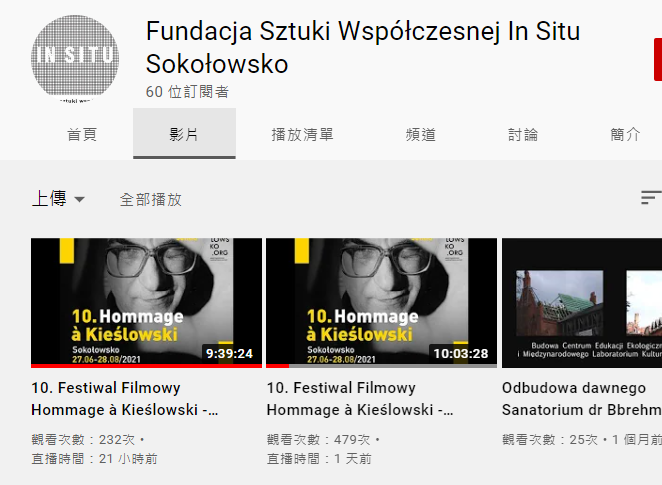Image resolution: width=662 pixels, height=485 pixels.
Task: Open the Odbudowa dawnego Sanatorium title link
Action: 582,398
